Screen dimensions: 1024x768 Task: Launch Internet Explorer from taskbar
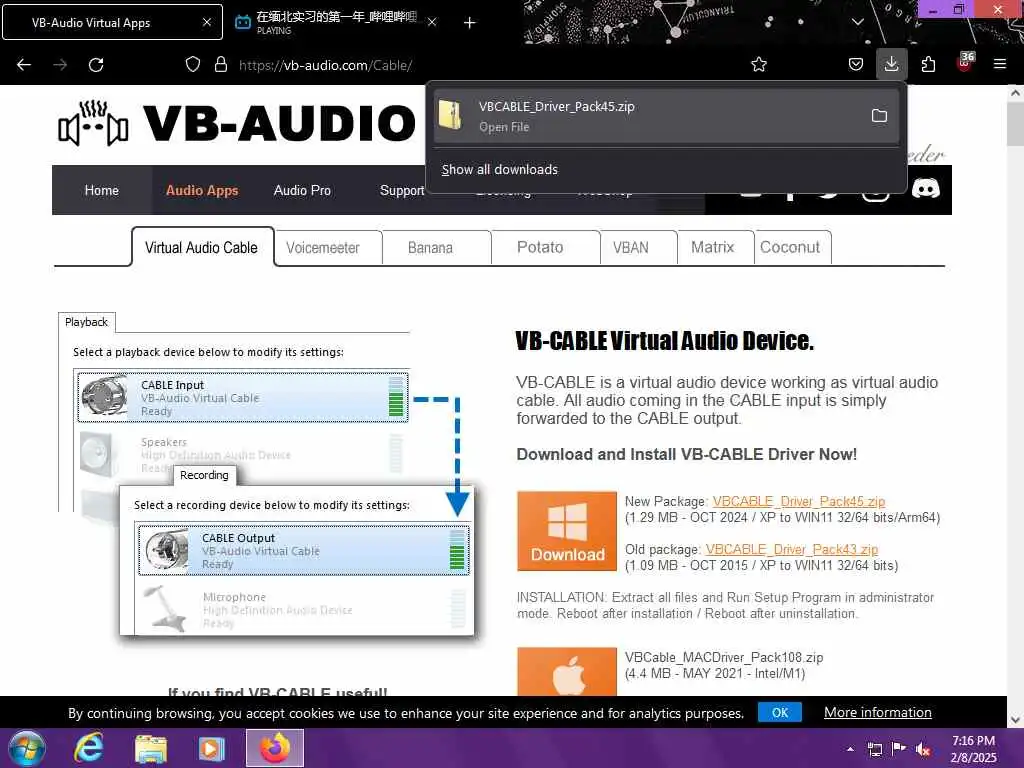[89, 748]
